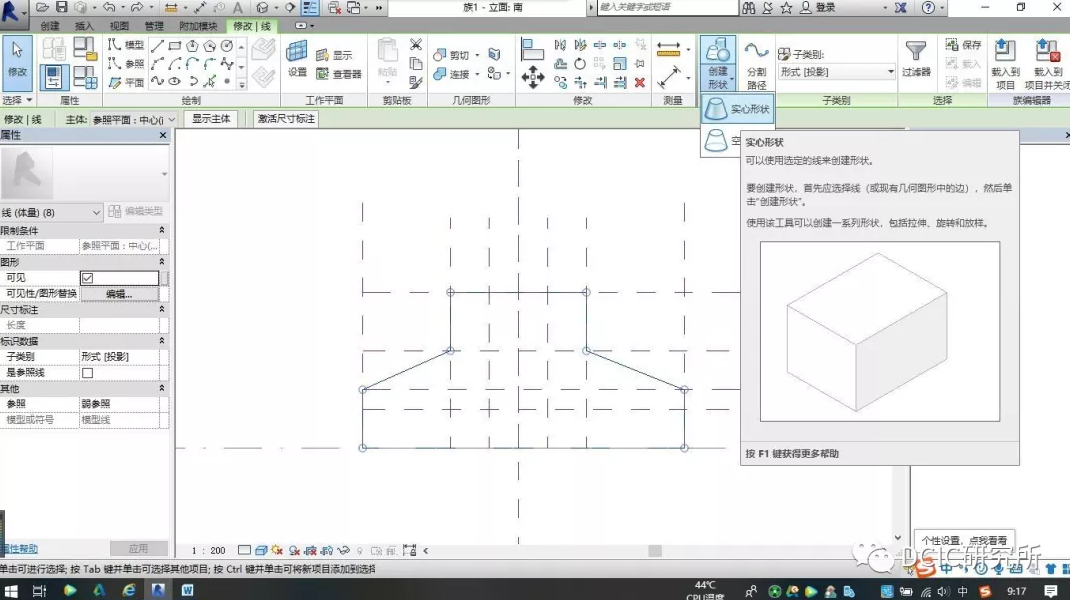Image resolution: width=1070 pixels, height=600 pixels.
Task: Open the 过滤器 selection filter
Action: pyautogui.click(x=916, y=59)
